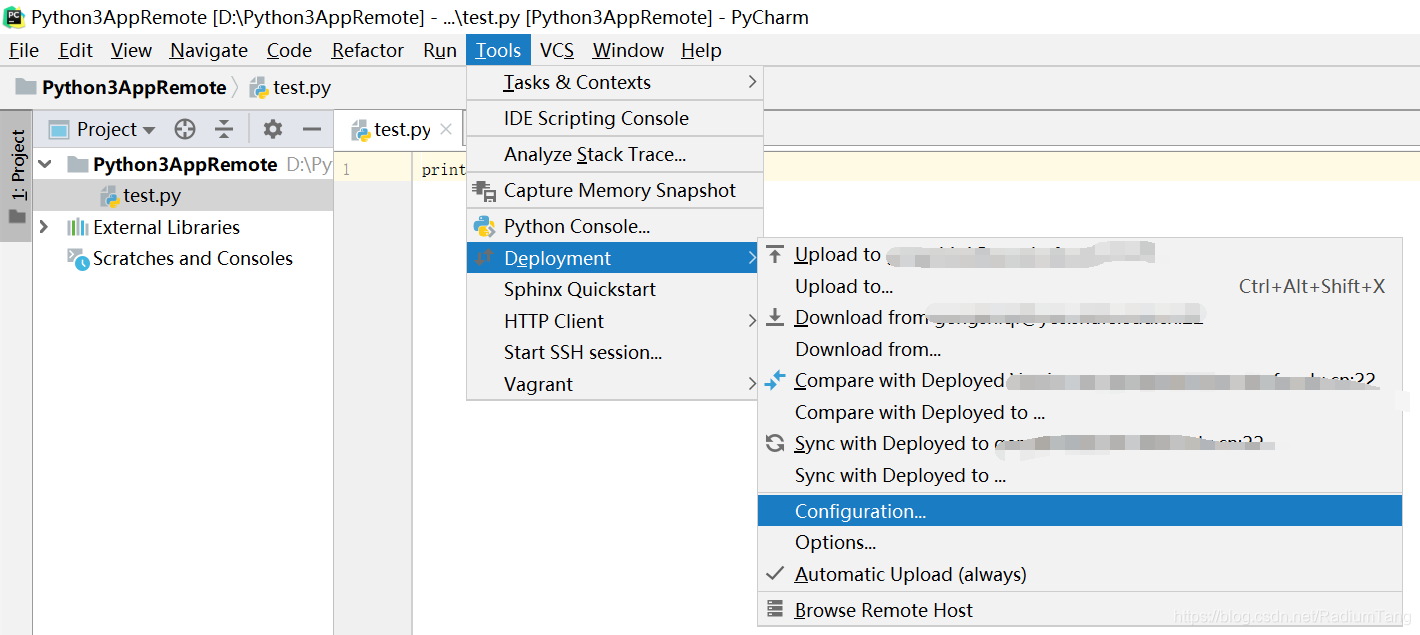Open Project panel settings gear

(x=273, y=129)
